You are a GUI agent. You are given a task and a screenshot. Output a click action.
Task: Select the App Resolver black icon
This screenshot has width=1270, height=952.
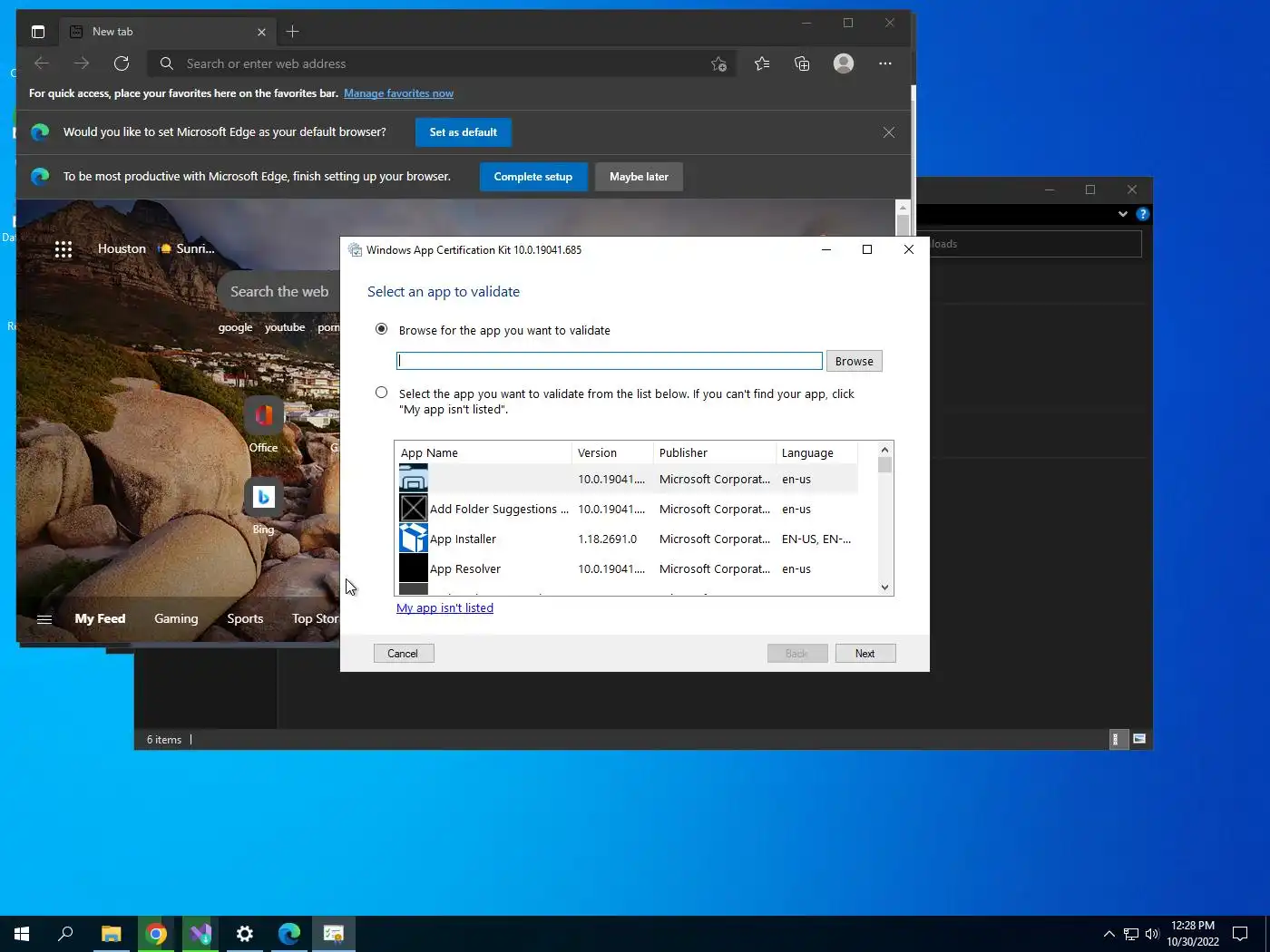414,568
